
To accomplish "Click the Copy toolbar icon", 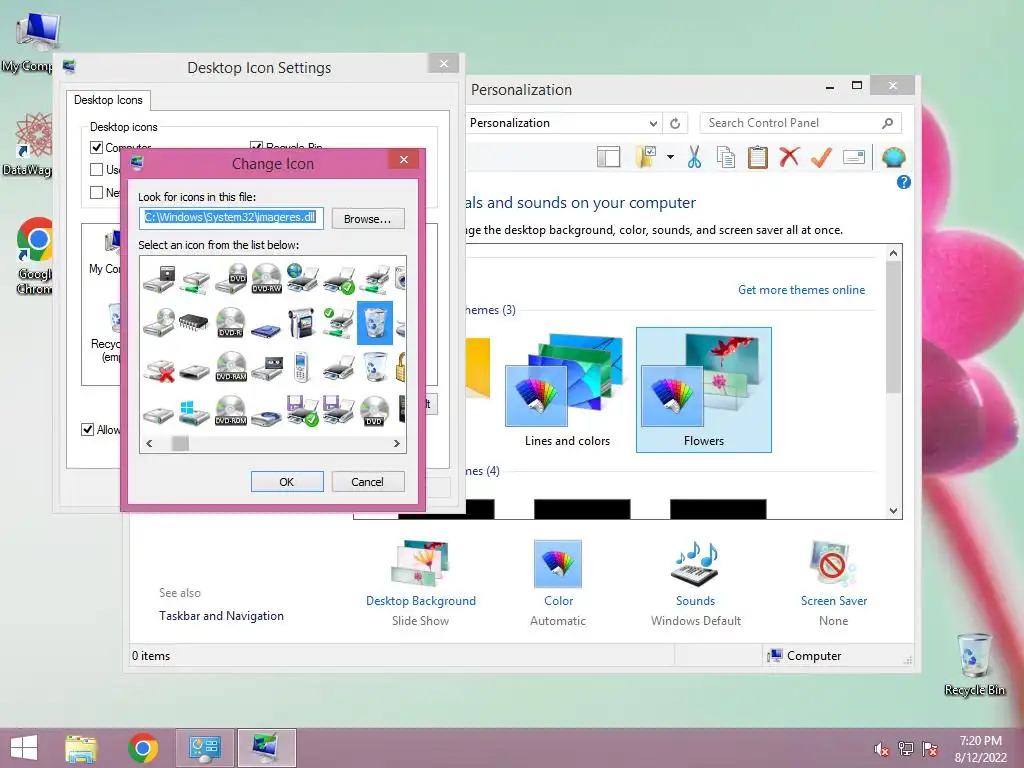I will pos(726,157).
